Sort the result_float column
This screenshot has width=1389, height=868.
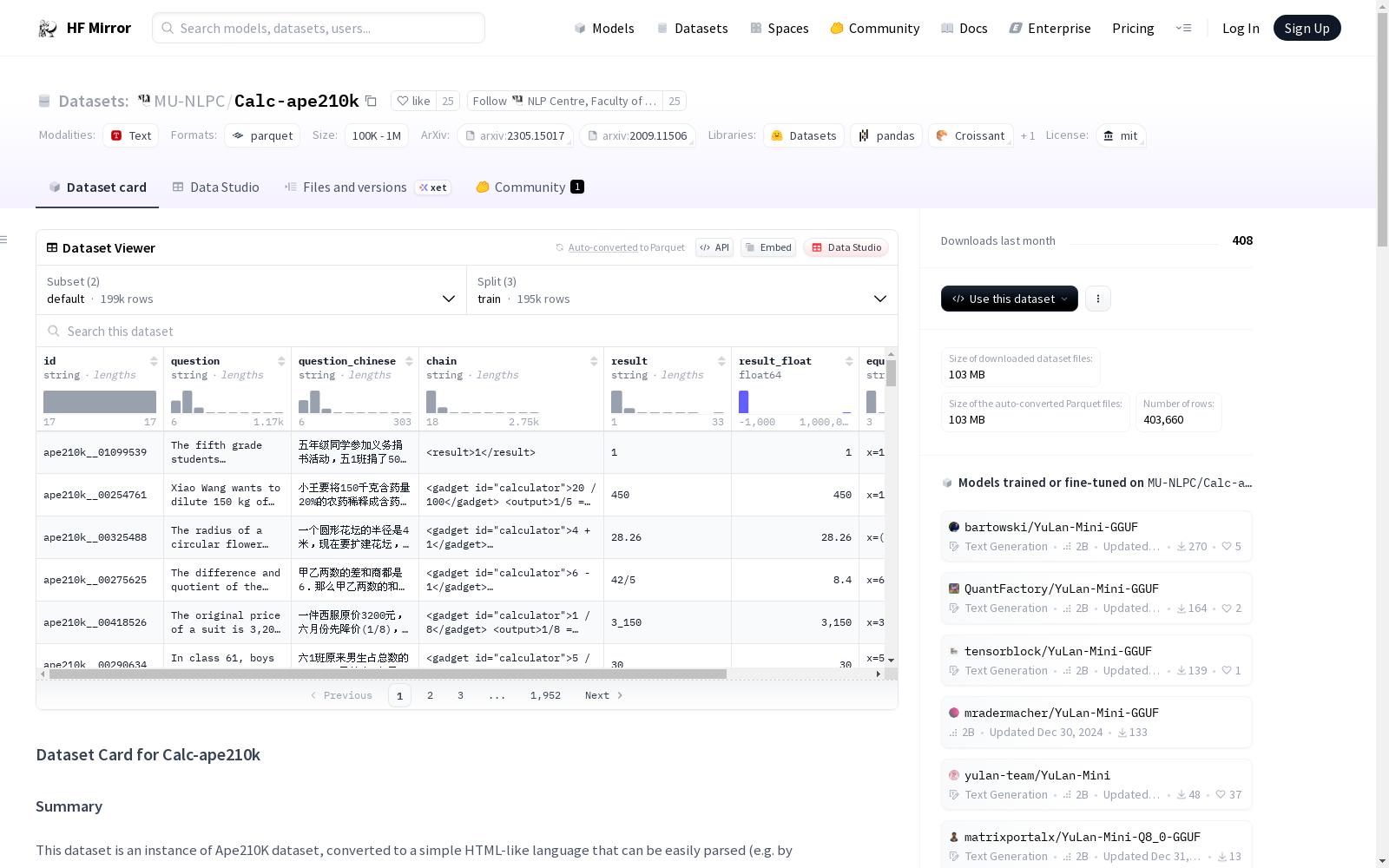849,361
